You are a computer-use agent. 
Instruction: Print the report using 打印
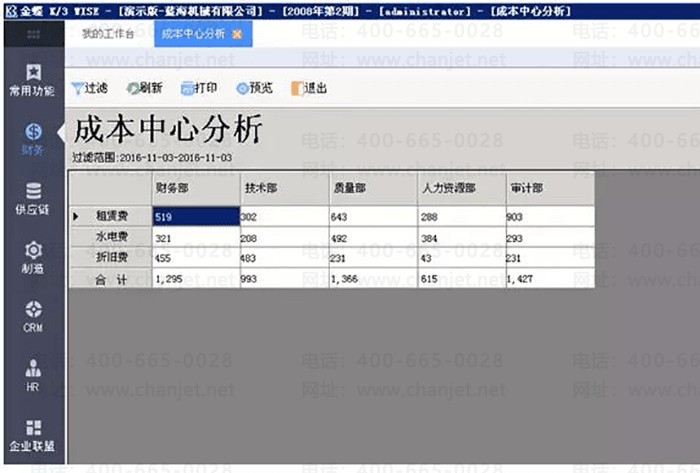tap(199, 88)
